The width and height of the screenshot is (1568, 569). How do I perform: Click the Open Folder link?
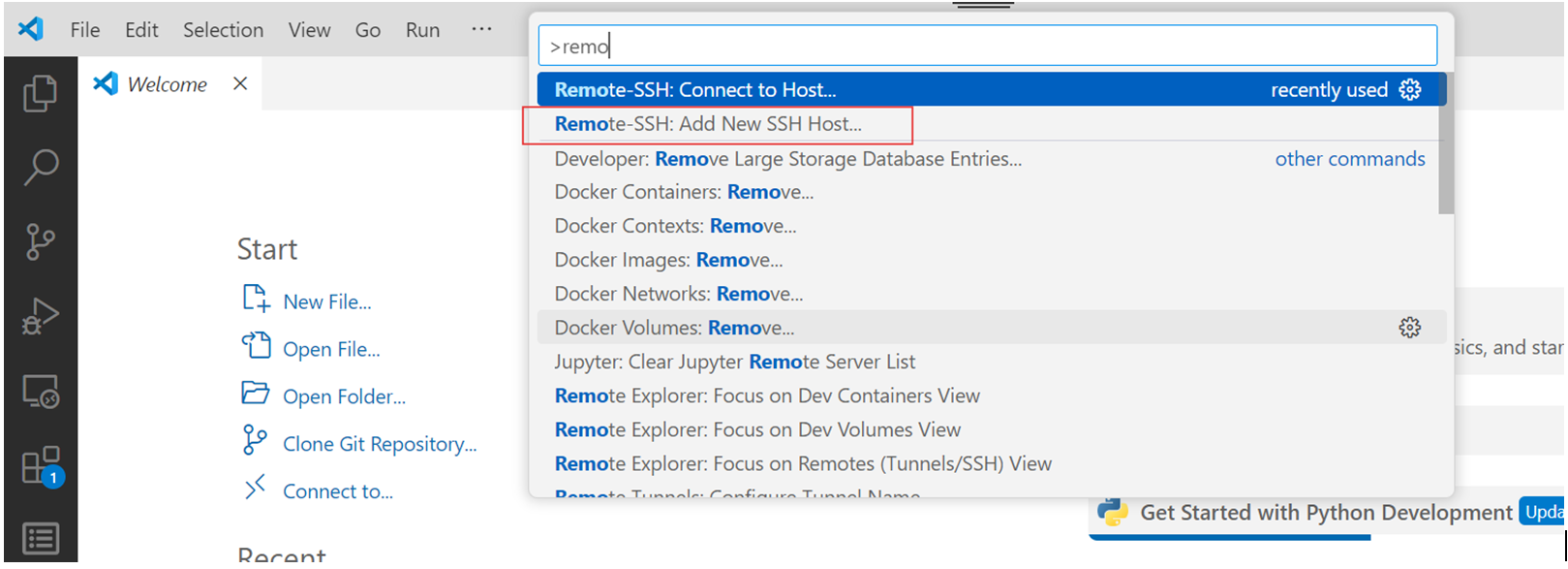pyautogui.click(x=343, y=396)
